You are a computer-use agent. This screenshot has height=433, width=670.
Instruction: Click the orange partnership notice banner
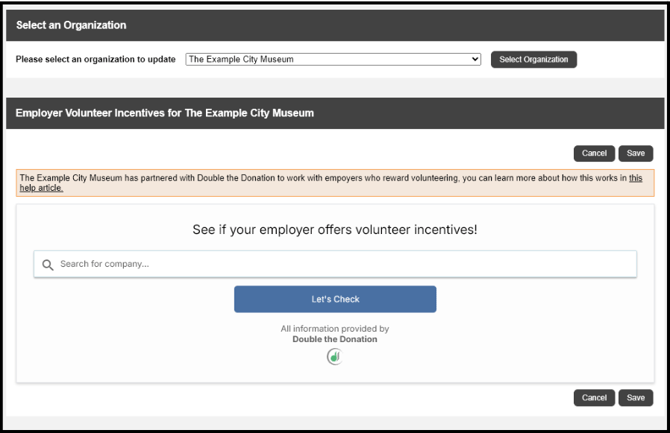click(300, 182)
